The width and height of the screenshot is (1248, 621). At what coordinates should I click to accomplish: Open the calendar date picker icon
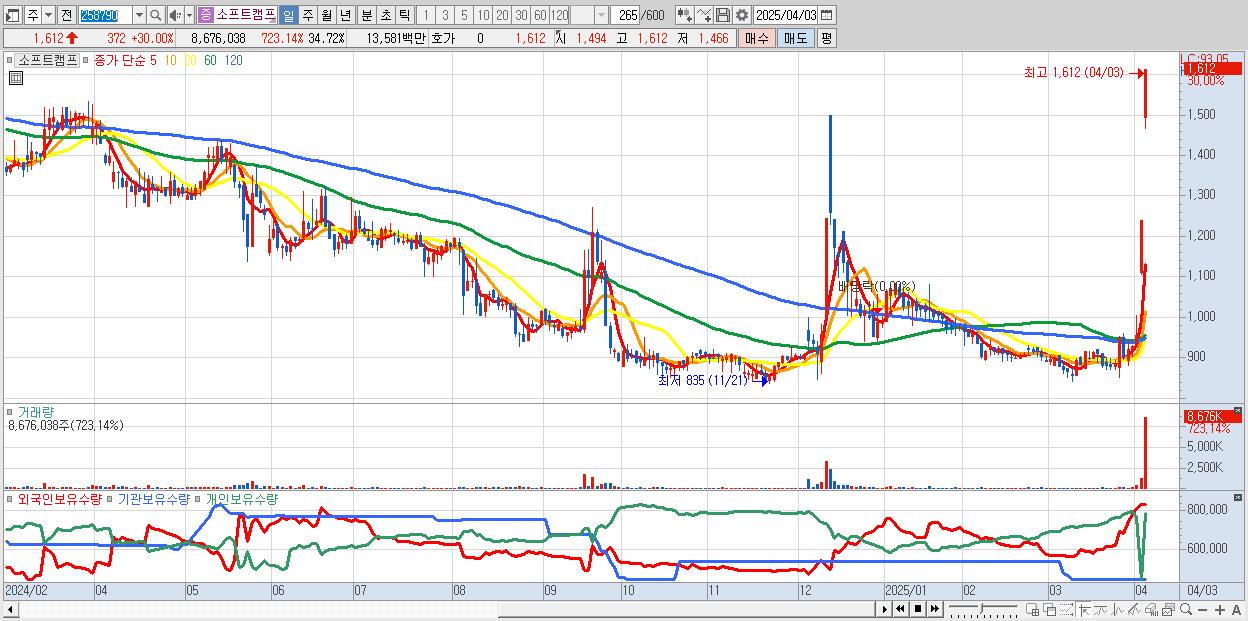coord(826,15)
